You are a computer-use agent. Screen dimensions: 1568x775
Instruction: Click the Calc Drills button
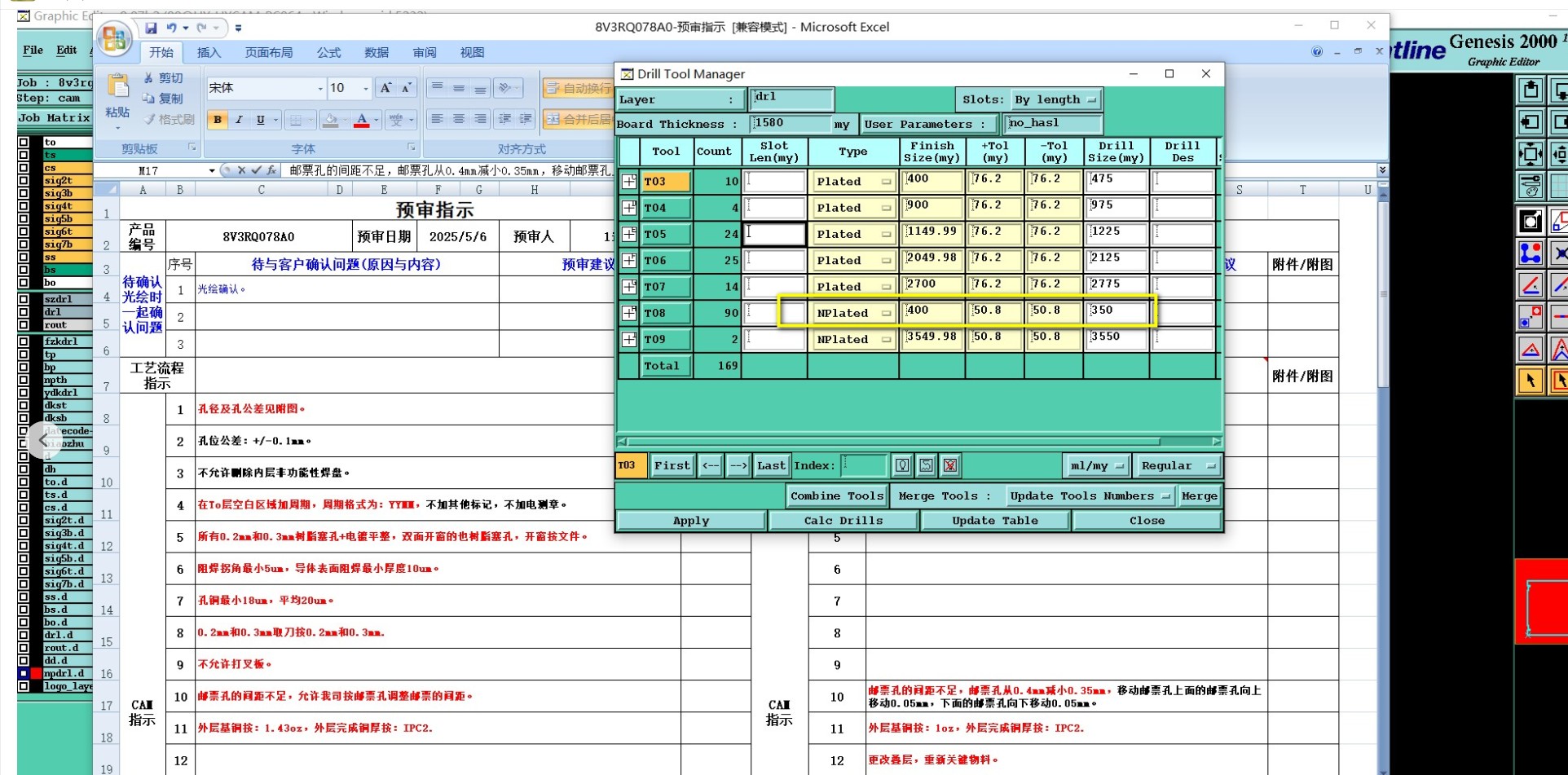(x=843, y=520)
